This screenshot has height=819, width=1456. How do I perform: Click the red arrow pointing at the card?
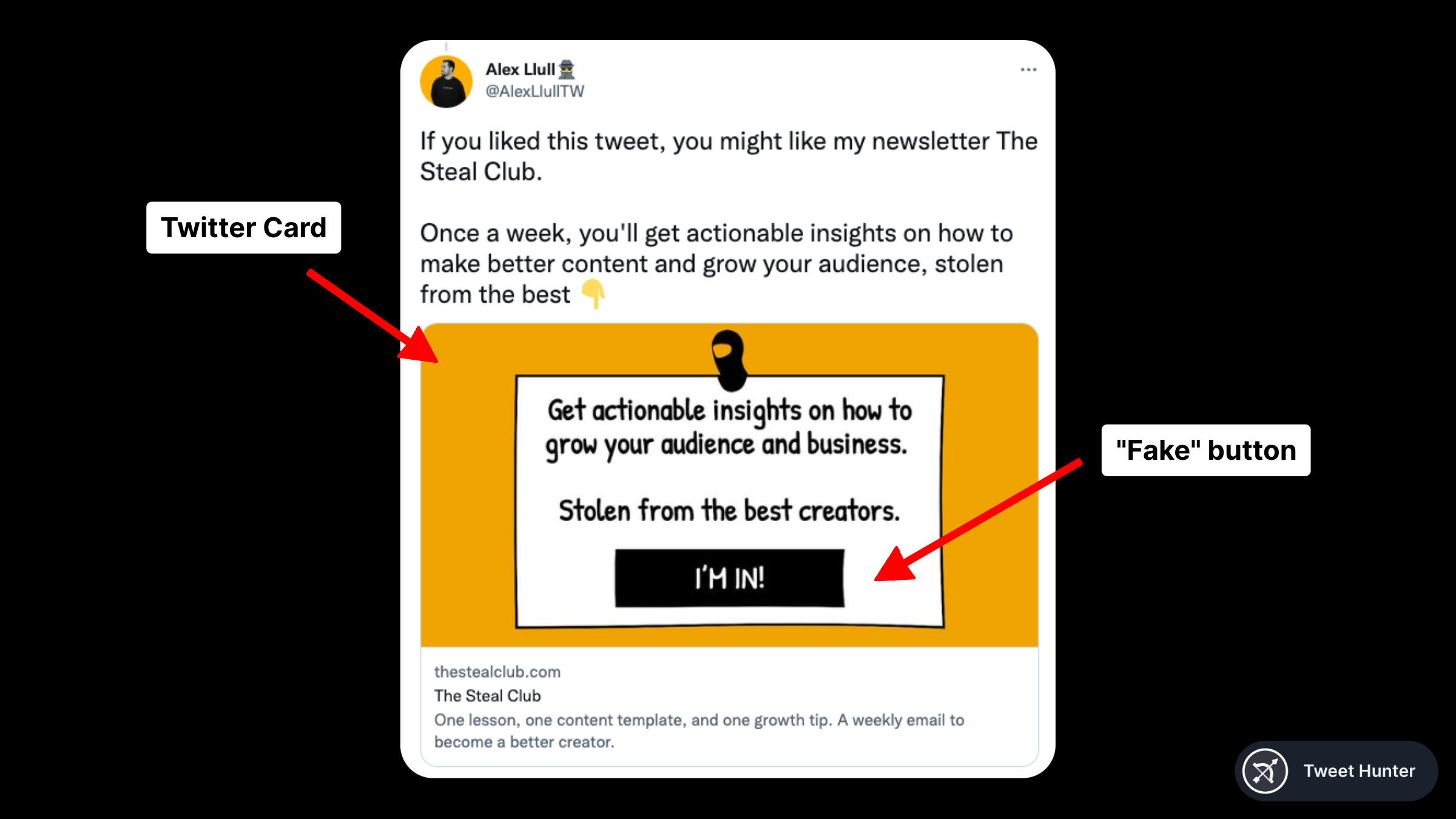[371, 316]
